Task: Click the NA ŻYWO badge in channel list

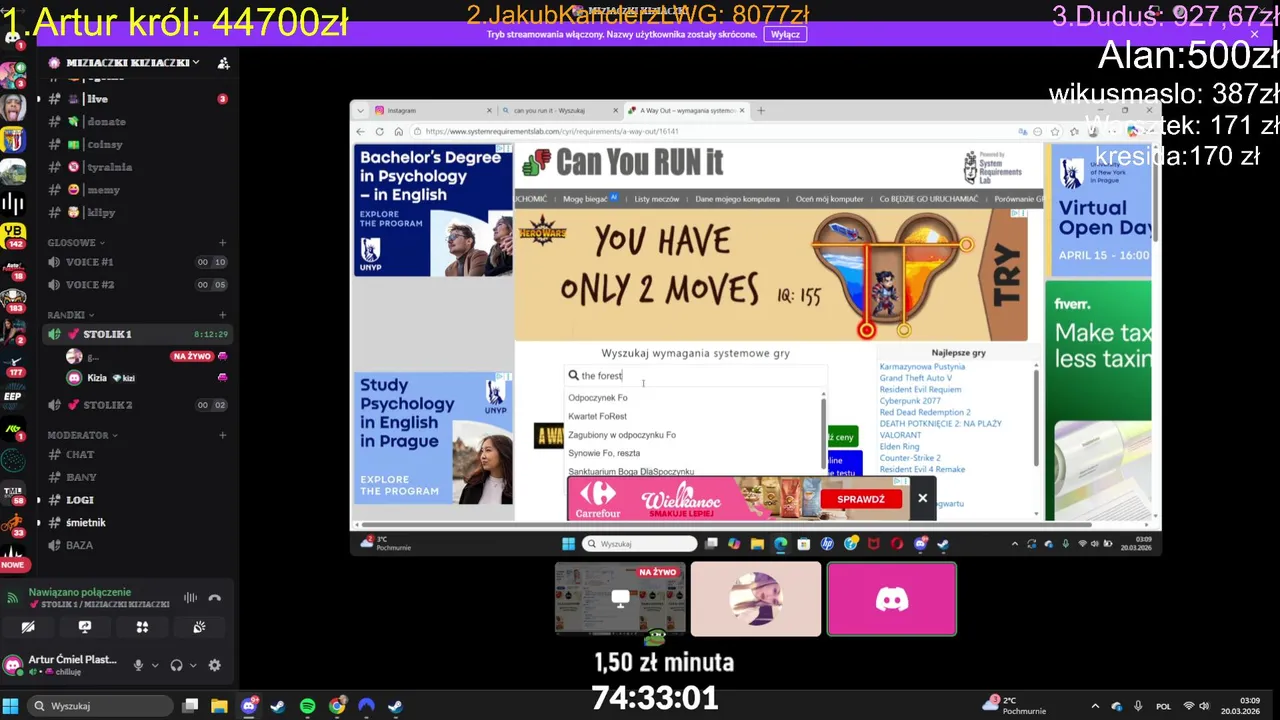Action: pos(192,356)
